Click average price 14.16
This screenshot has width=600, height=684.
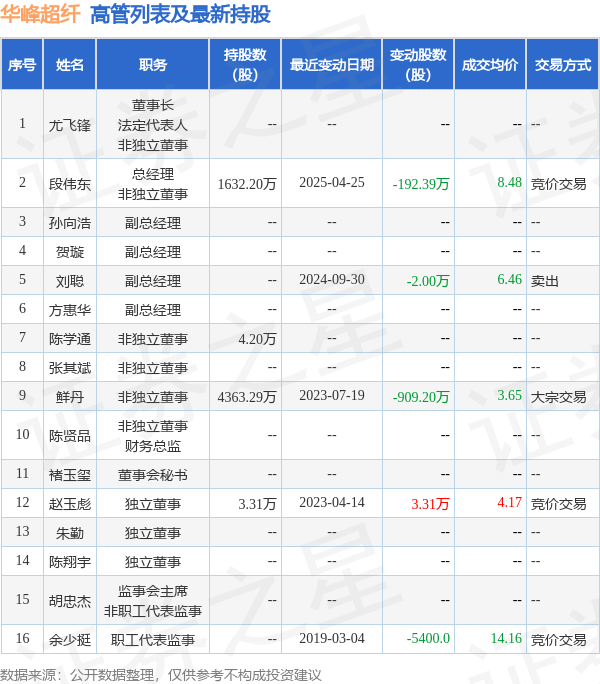click(506, 638)
